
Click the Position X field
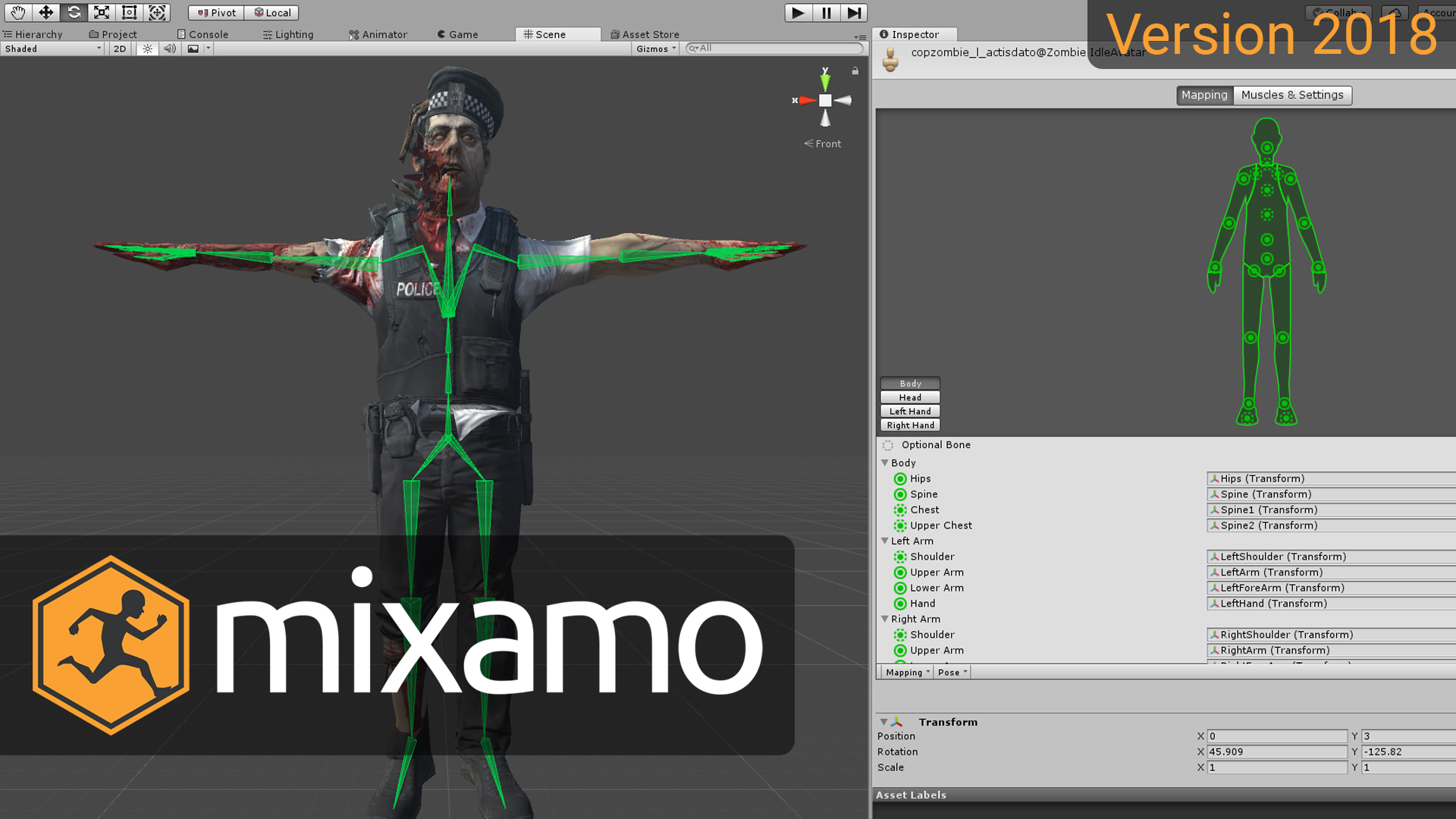pos(1277,736)
